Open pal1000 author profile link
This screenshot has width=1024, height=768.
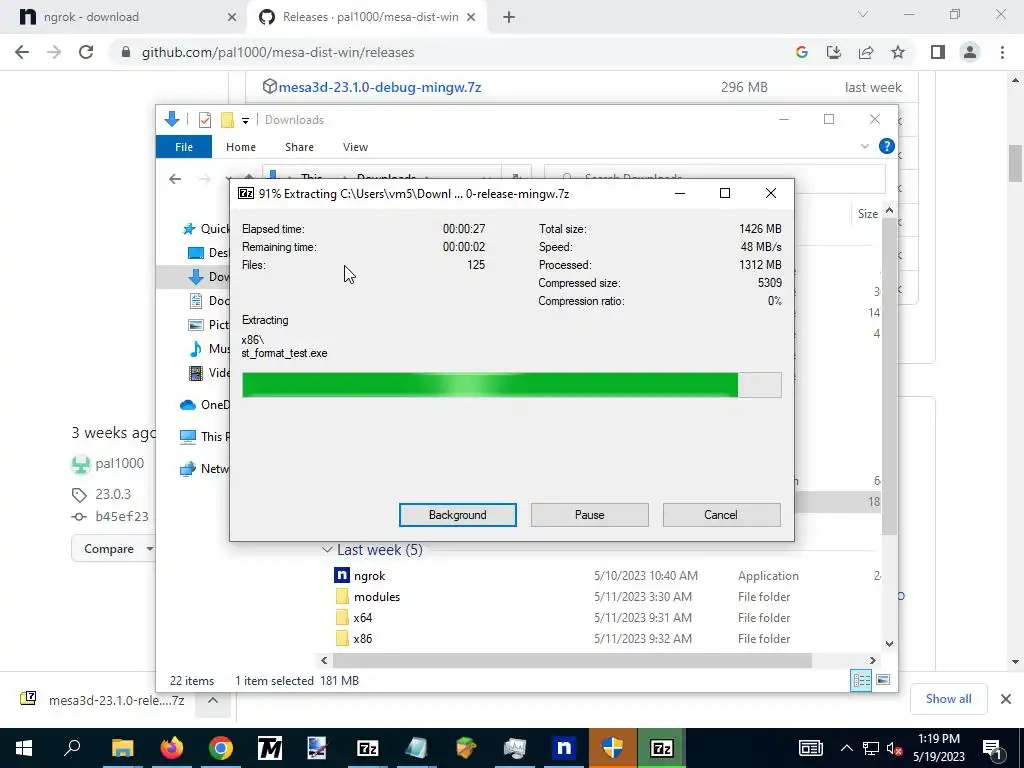click(x=120, y=463)
